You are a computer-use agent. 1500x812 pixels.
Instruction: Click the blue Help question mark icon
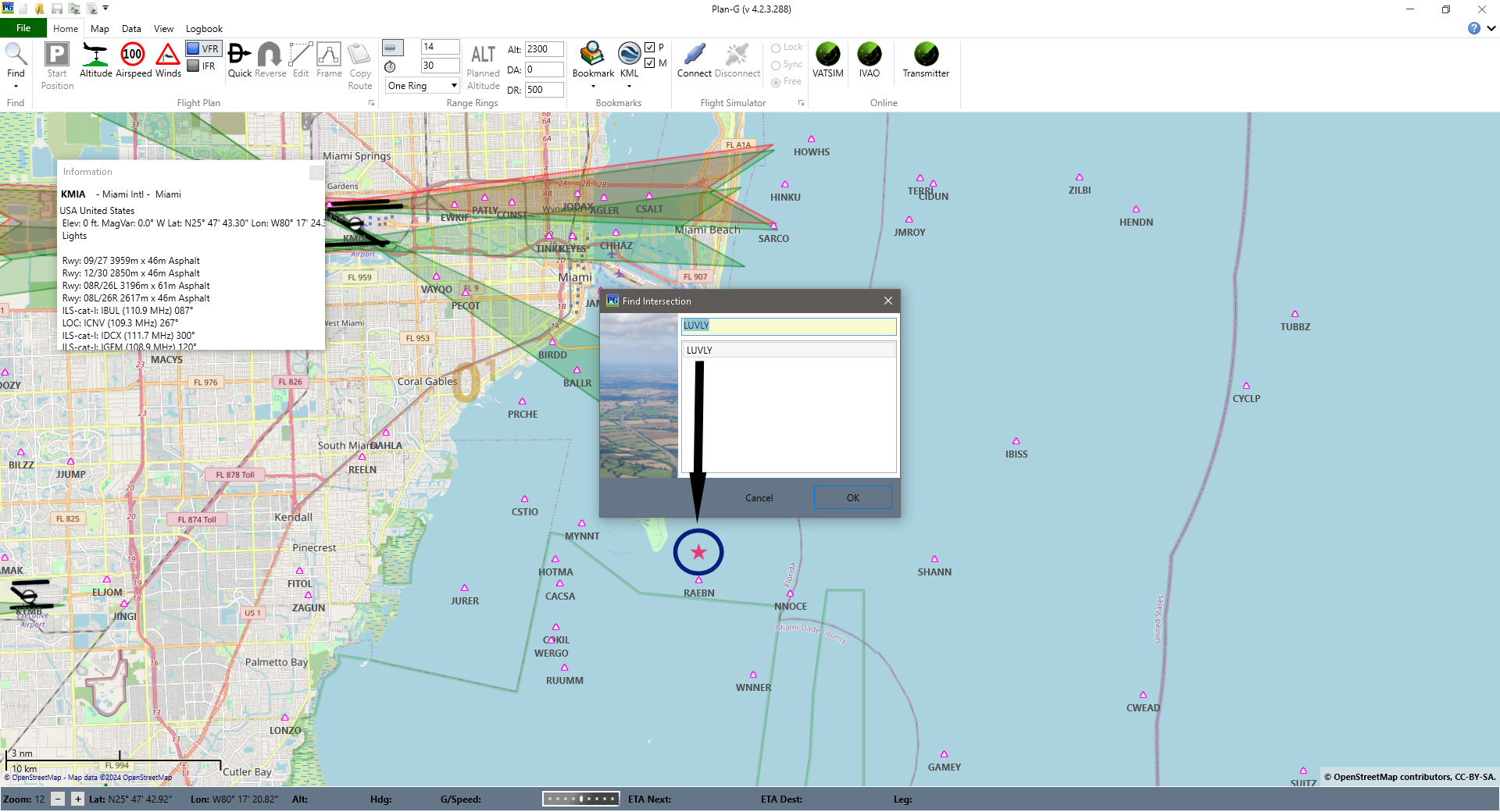[1473, 28]
